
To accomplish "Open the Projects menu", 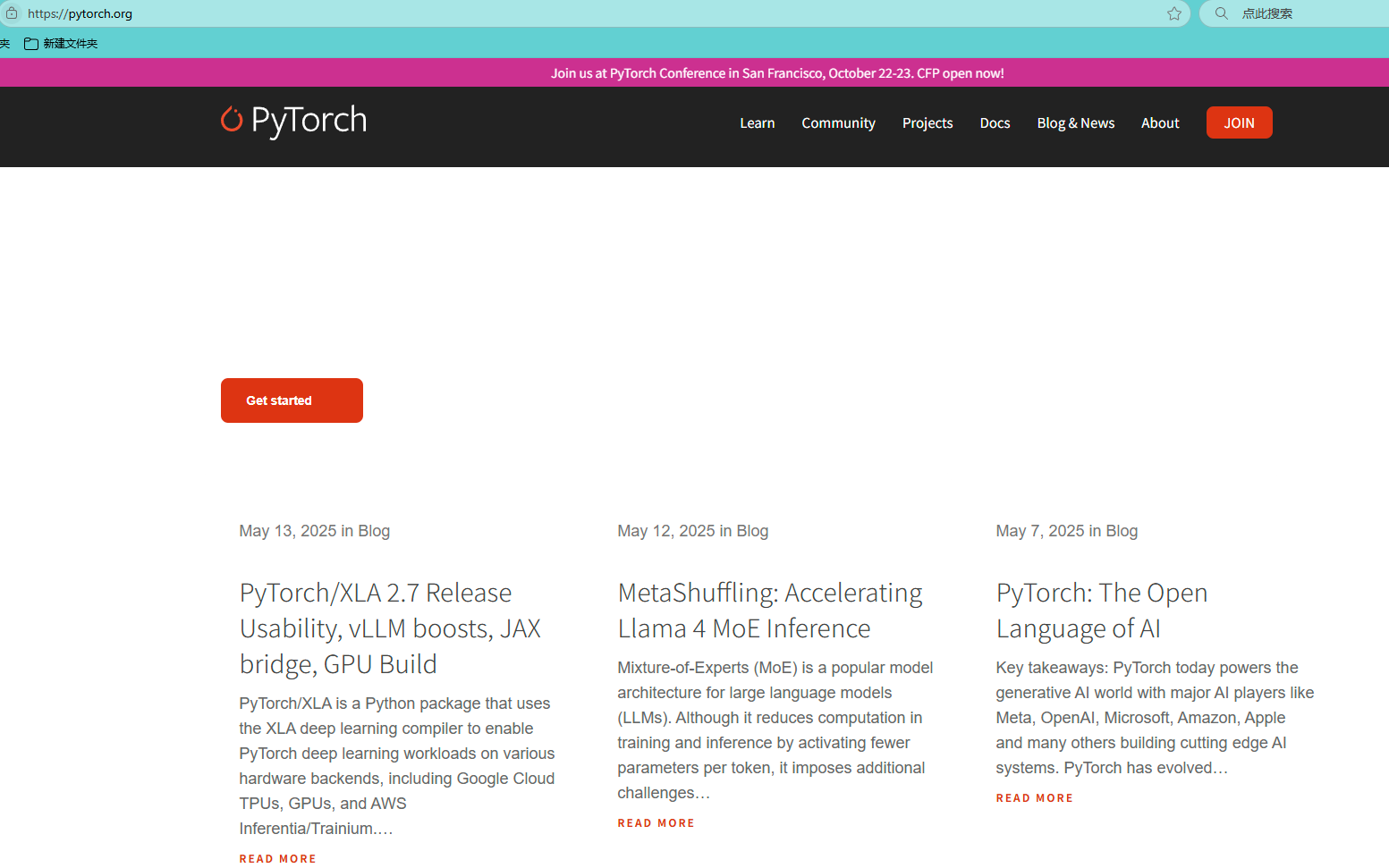I will coord(927,123).
